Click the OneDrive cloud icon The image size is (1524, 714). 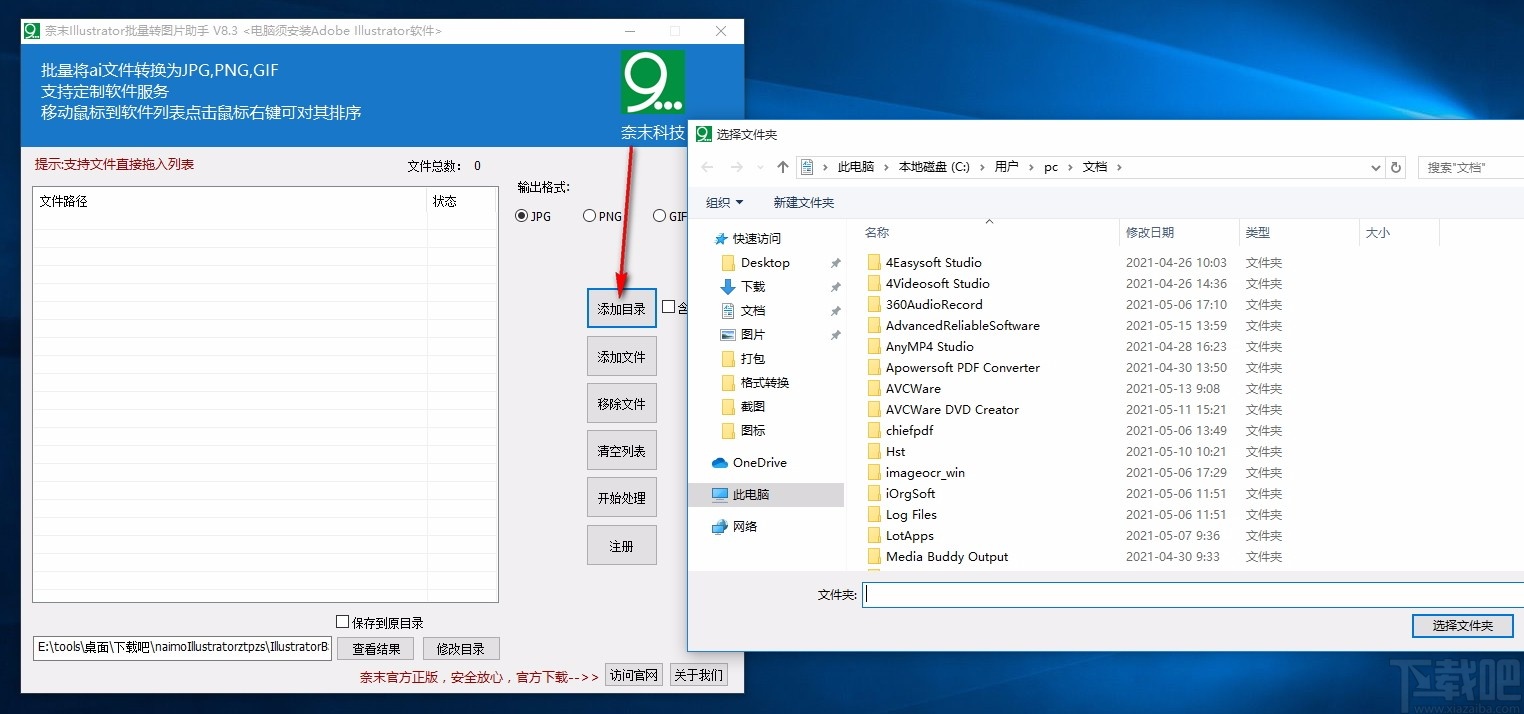tap(720, 463)
